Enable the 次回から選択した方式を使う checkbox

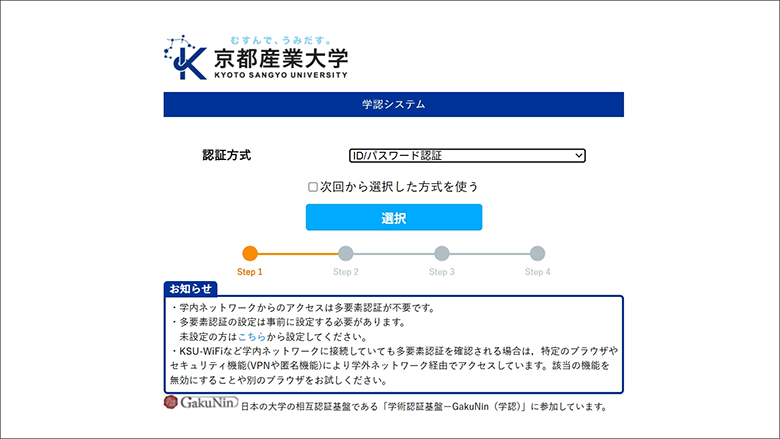pyautogui.click(x=313, y=187)
